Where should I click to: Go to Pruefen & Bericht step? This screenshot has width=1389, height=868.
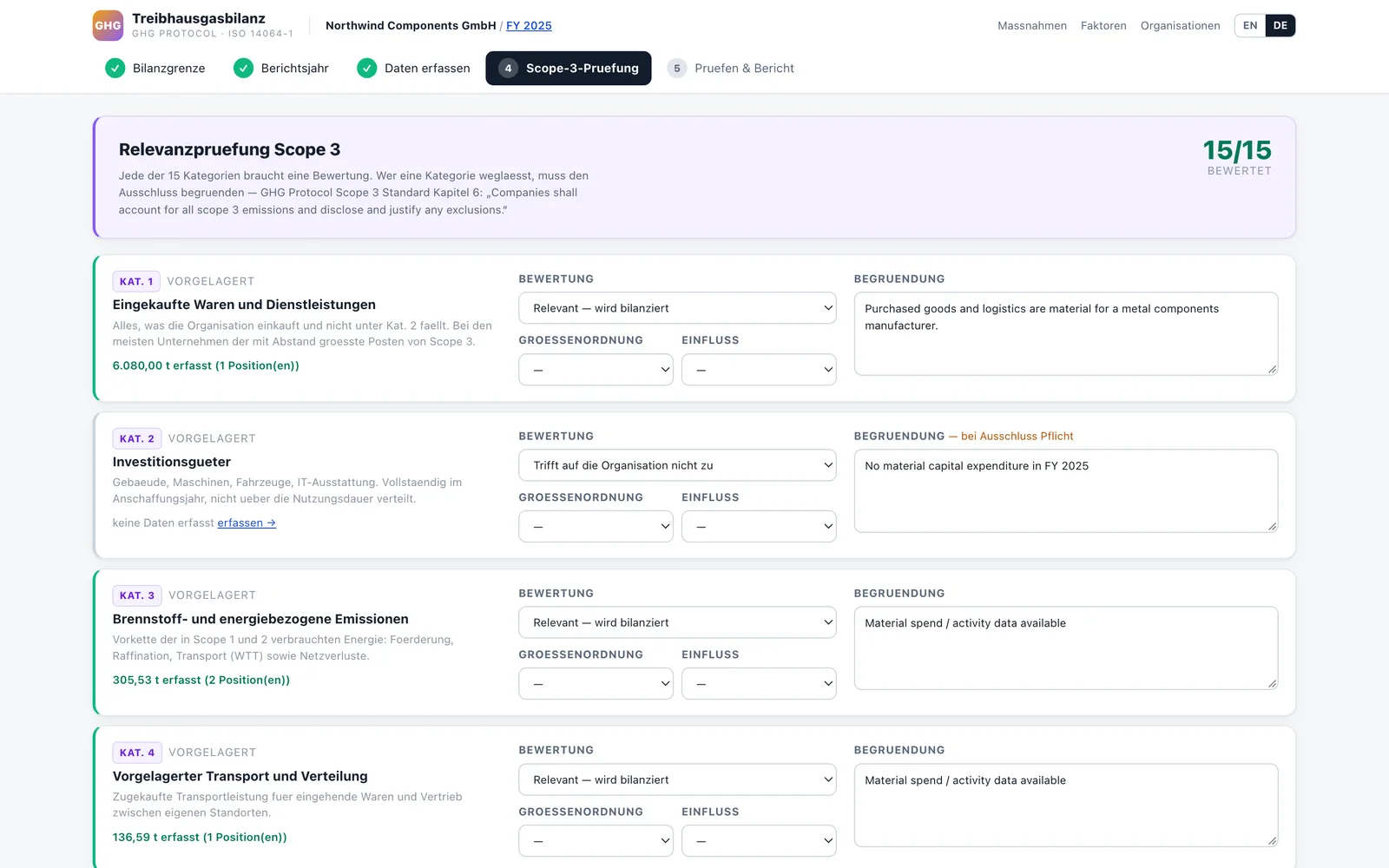coord(731,68)
